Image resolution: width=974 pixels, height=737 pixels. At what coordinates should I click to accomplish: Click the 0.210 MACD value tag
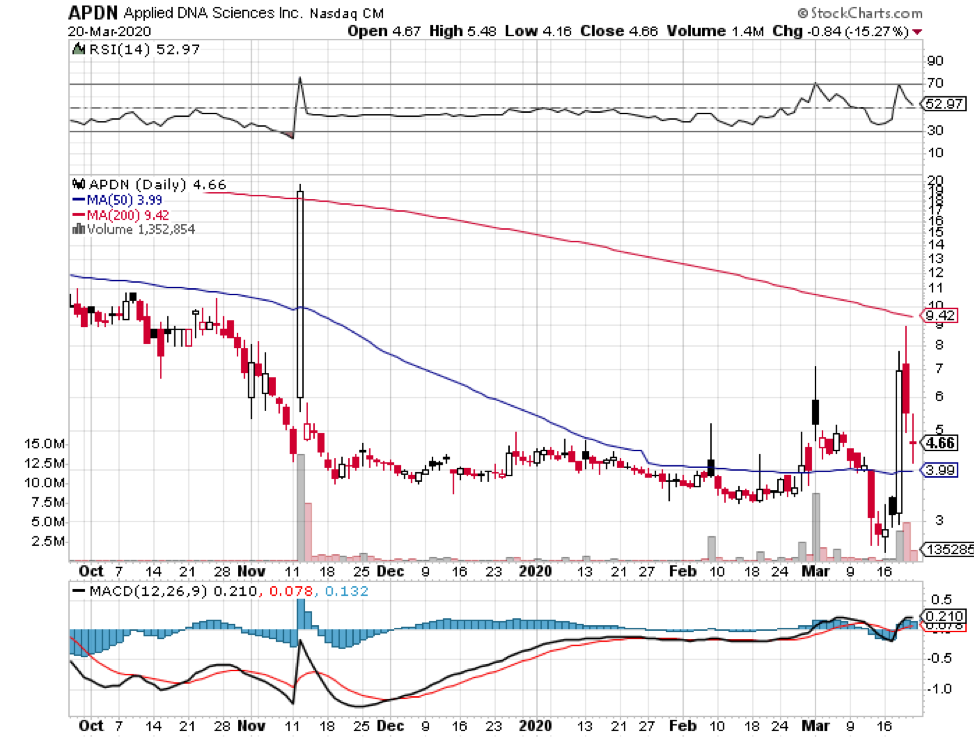[x=943, y=615]
